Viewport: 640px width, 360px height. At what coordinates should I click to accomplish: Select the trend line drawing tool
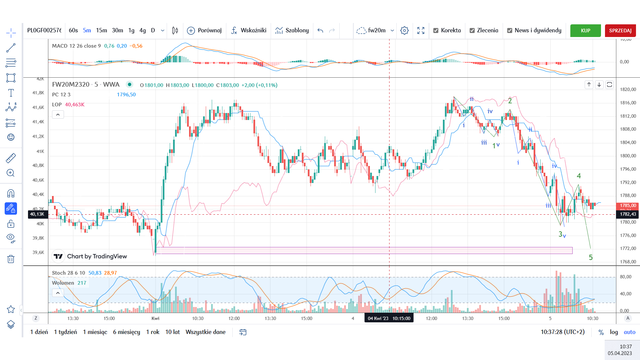coord(11,48)
